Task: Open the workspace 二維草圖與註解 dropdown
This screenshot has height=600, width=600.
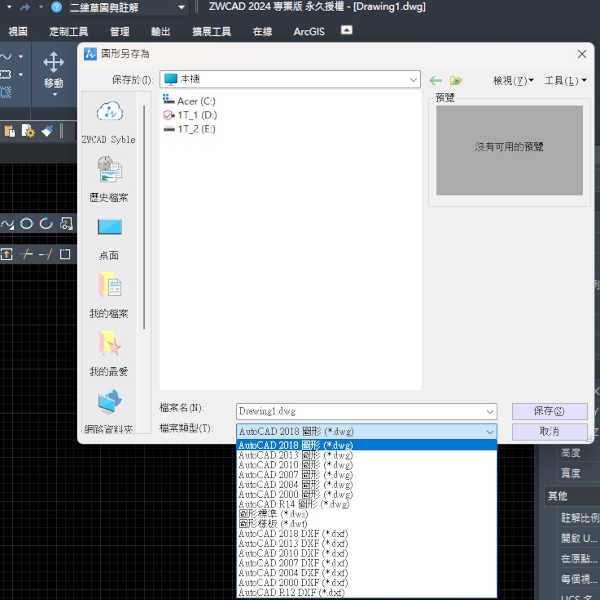Action: click(181, 7)
